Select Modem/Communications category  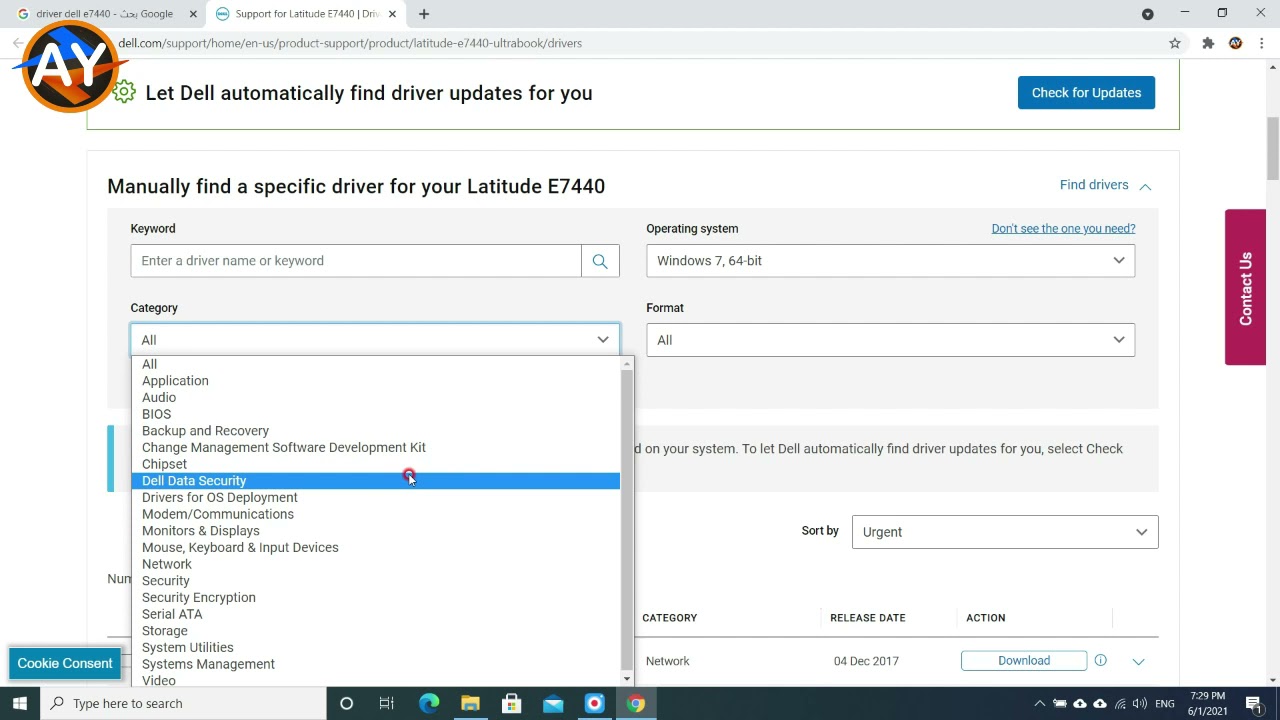[376, 514]
